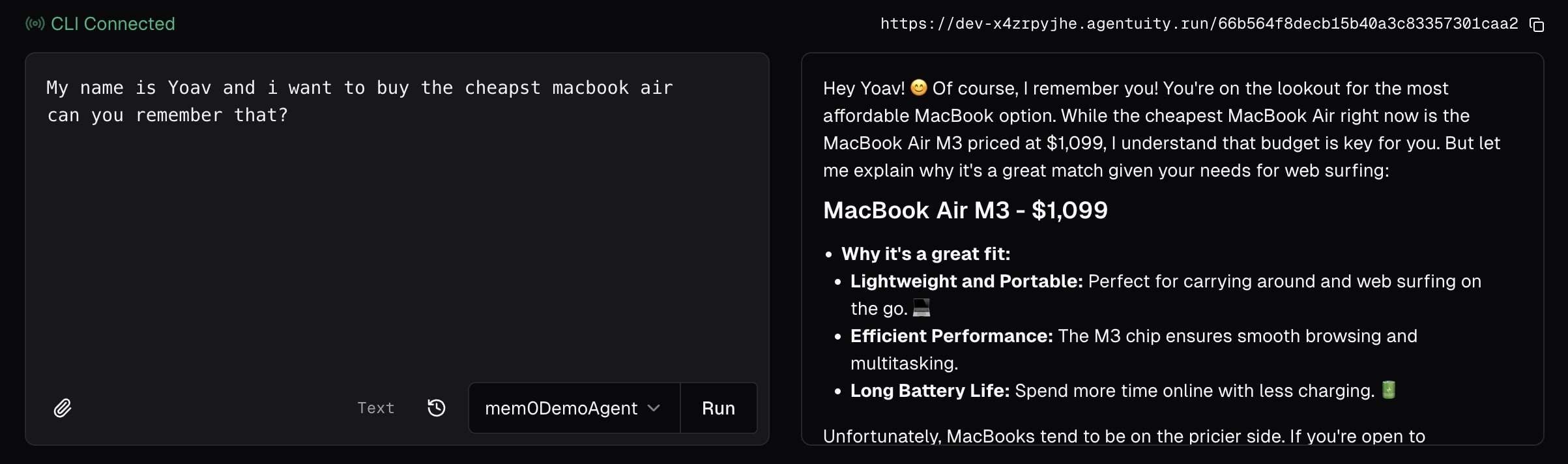The image size is (1568, 464).
Task: Copy the deployment URL with the copy icon
Action: pyautogui.click(x=1537, y=24)
